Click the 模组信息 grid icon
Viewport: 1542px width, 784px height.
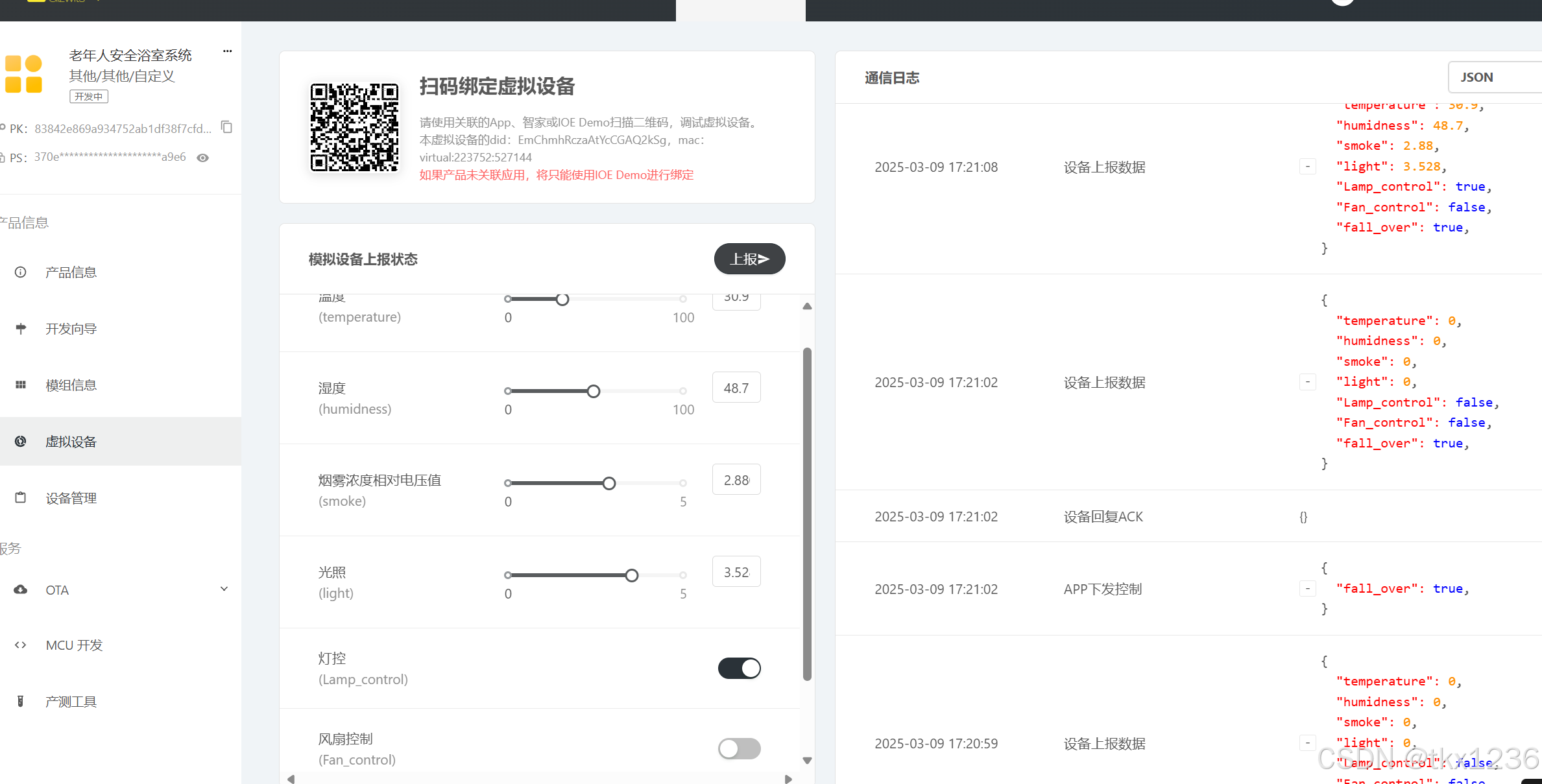(x=21, y=385)
